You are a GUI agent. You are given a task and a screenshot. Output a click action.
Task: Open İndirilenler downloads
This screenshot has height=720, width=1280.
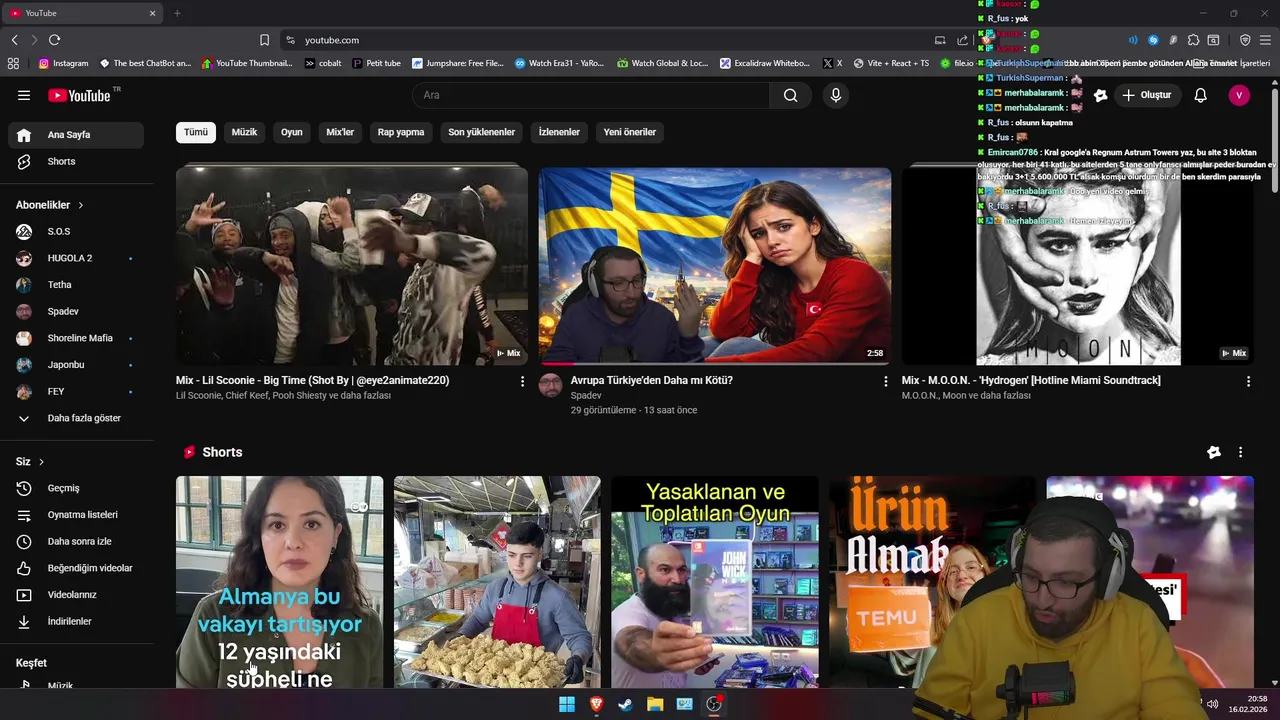point(76,621)
